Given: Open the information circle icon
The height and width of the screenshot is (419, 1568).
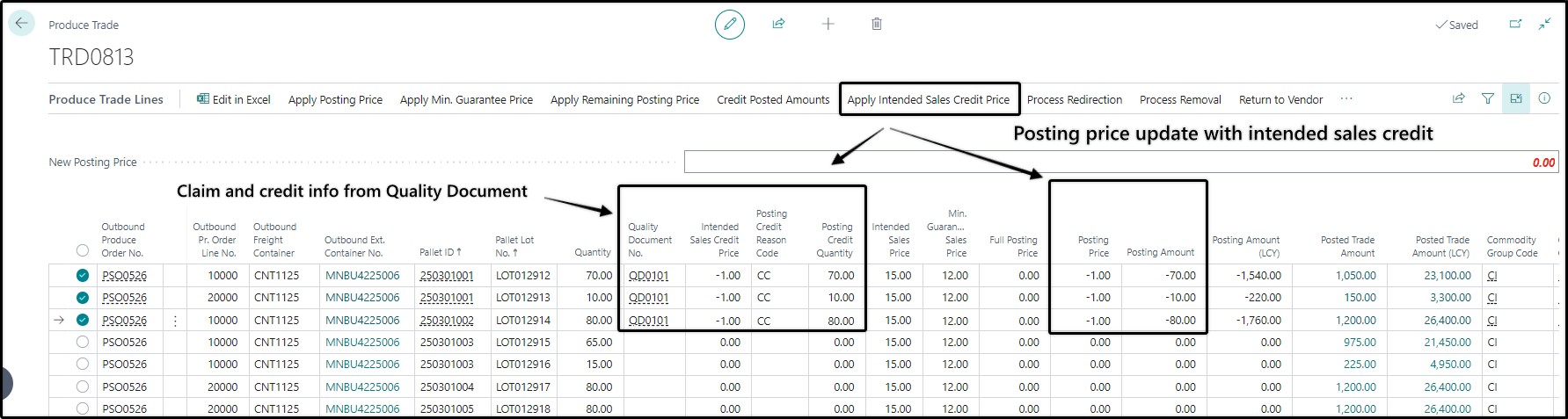Looking at the screenshot, I should [x=1544, y=98].
